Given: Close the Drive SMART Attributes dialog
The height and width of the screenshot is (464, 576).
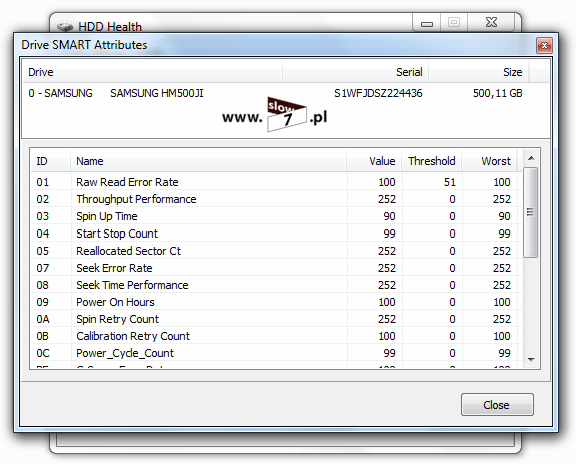Looking at the screenshot, I should click(x=544, y=46).
